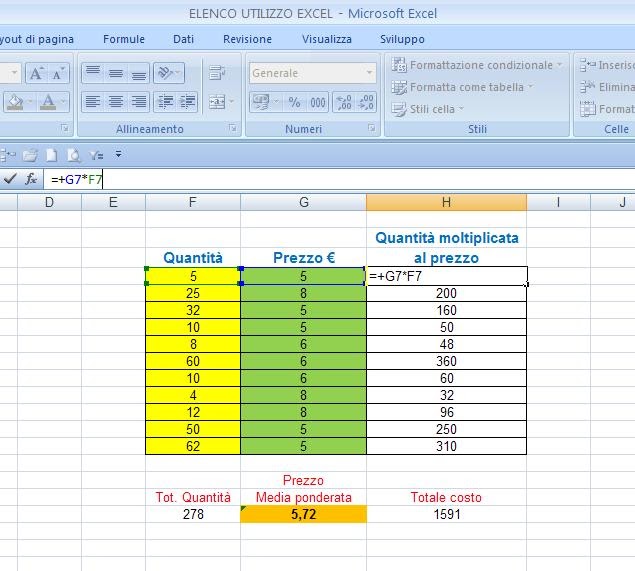
Task: Decrease indent of cell content
Action: (165, 102)
